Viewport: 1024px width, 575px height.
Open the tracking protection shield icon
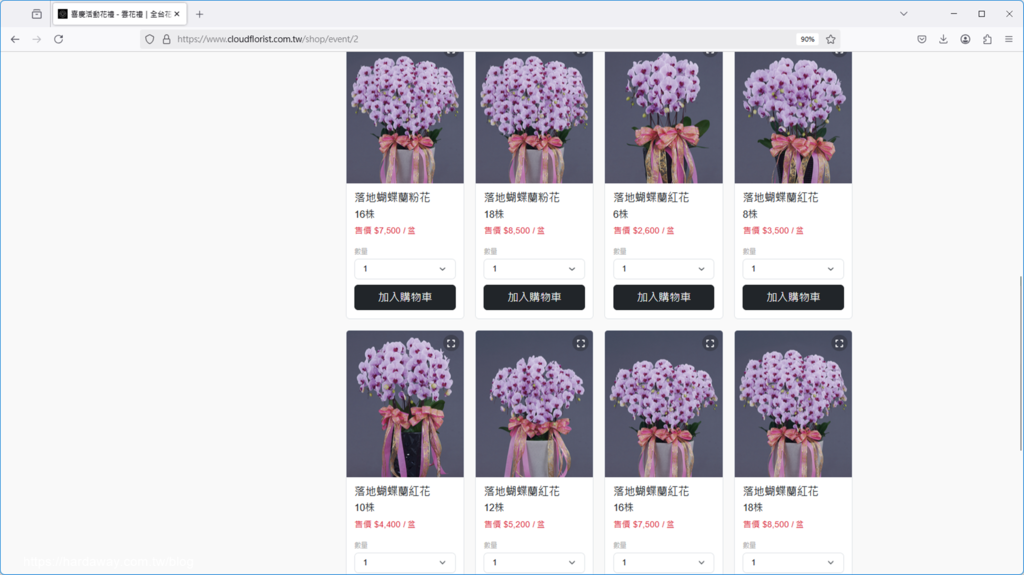(150, 39)
